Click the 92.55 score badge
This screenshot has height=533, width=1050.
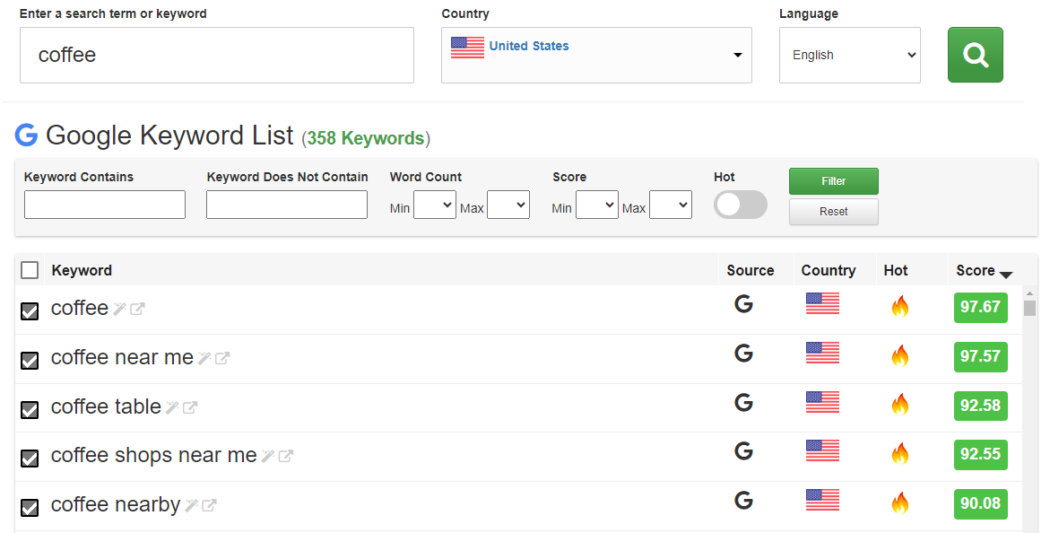pos(980,454)
